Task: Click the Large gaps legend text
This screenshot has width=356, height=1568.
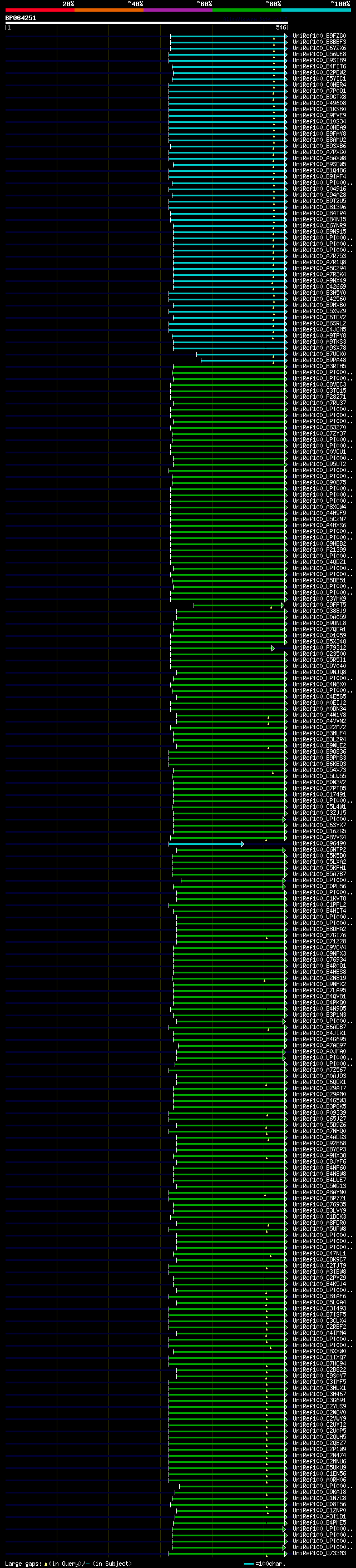Action: (68, 1563)
